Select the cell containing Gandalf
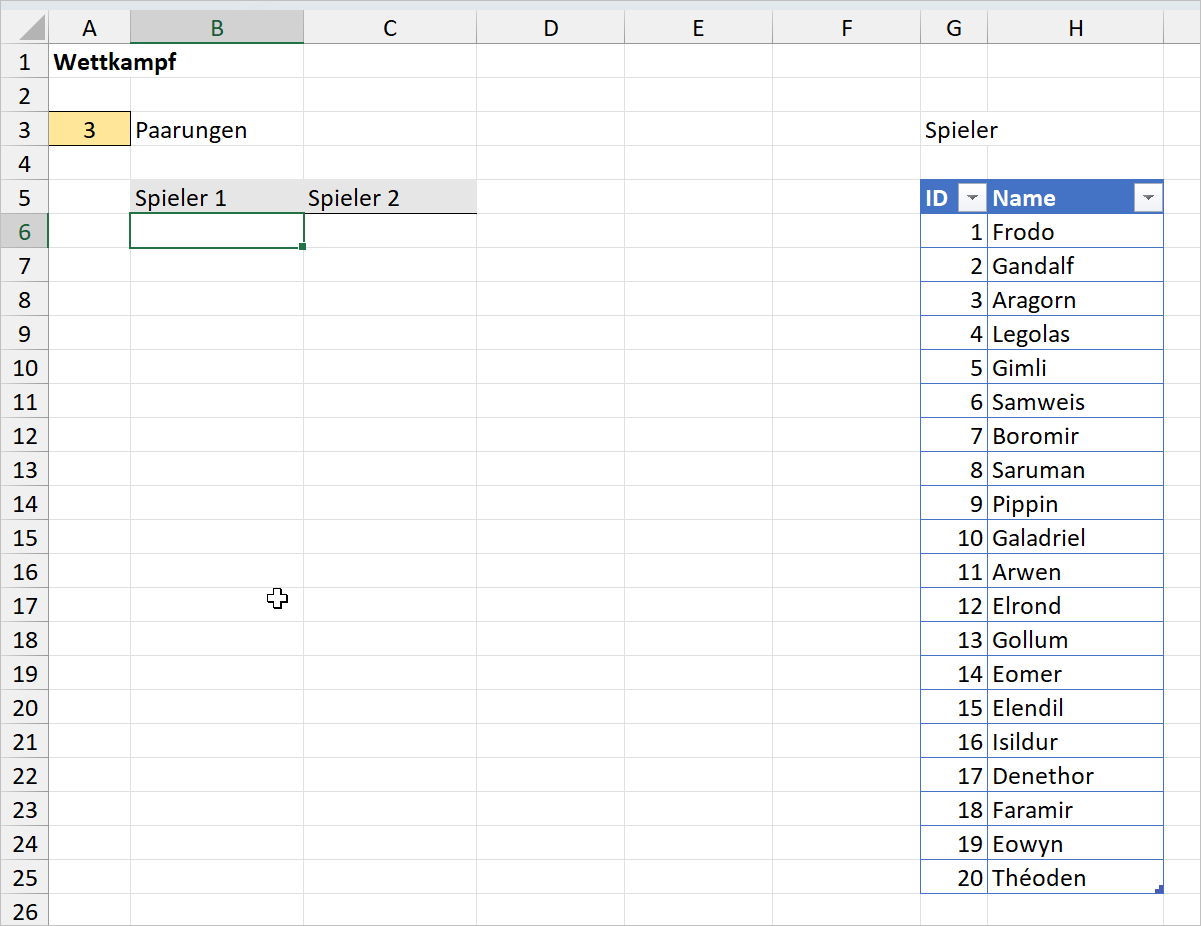1201x926 pixels. click(x=1074, y=266)
